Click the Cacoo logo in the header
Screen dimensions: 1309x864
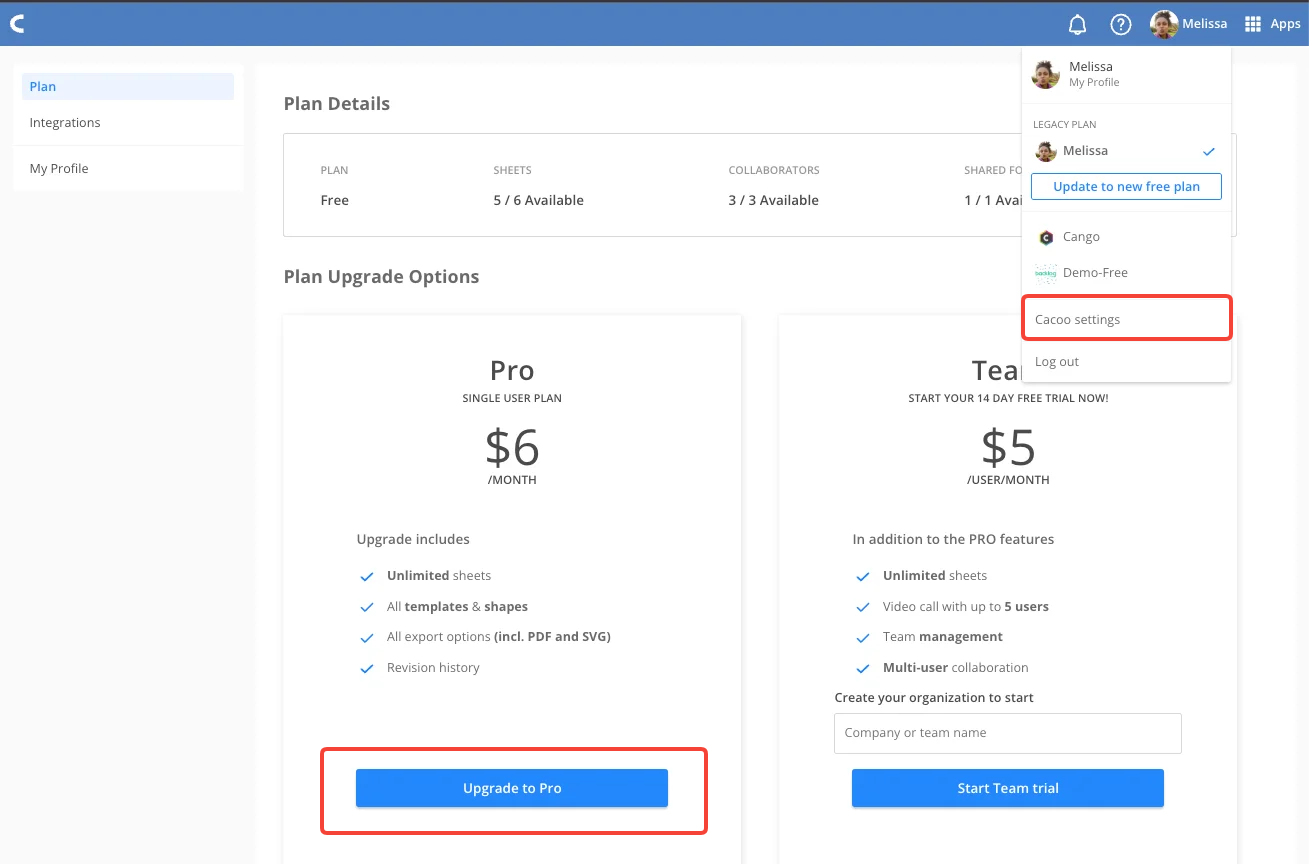[x=17, y=24]
